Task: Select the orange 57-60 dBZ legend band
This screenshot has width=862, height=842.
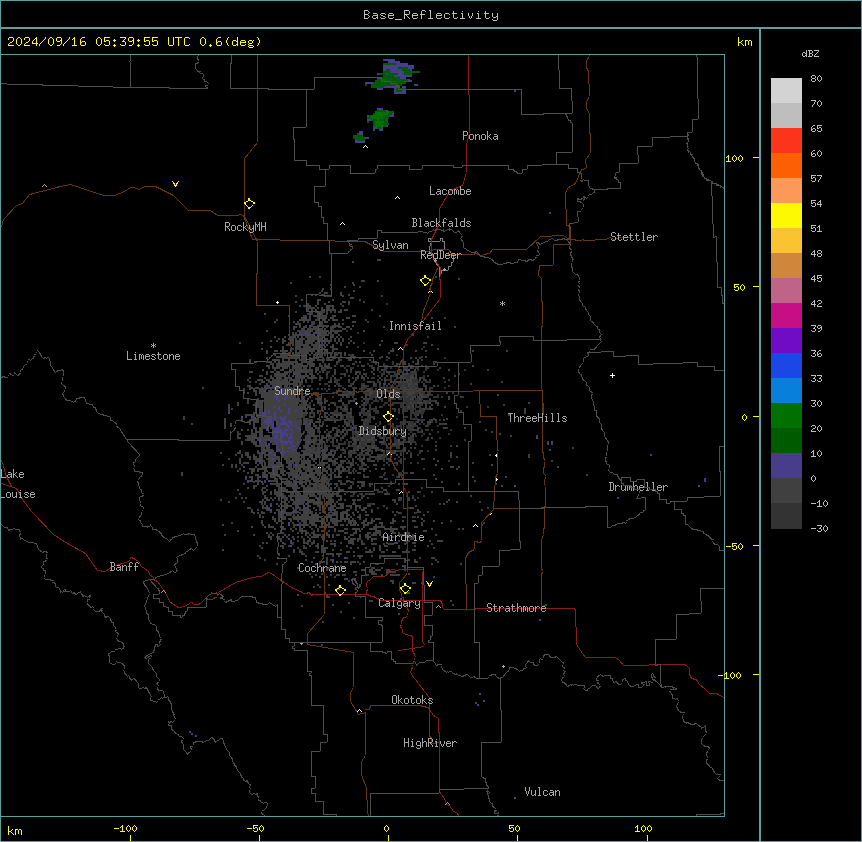Action: (786, 165)
